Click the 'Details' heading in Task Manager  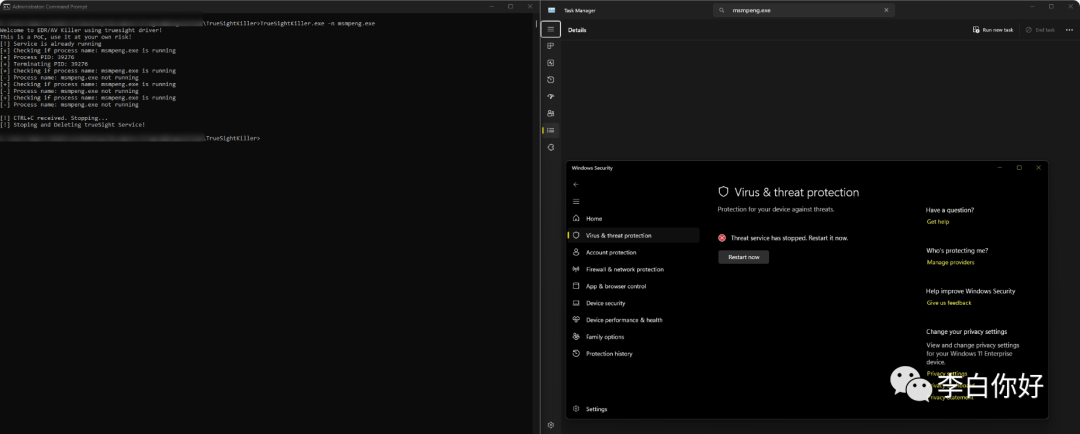[x=577, y=30]
